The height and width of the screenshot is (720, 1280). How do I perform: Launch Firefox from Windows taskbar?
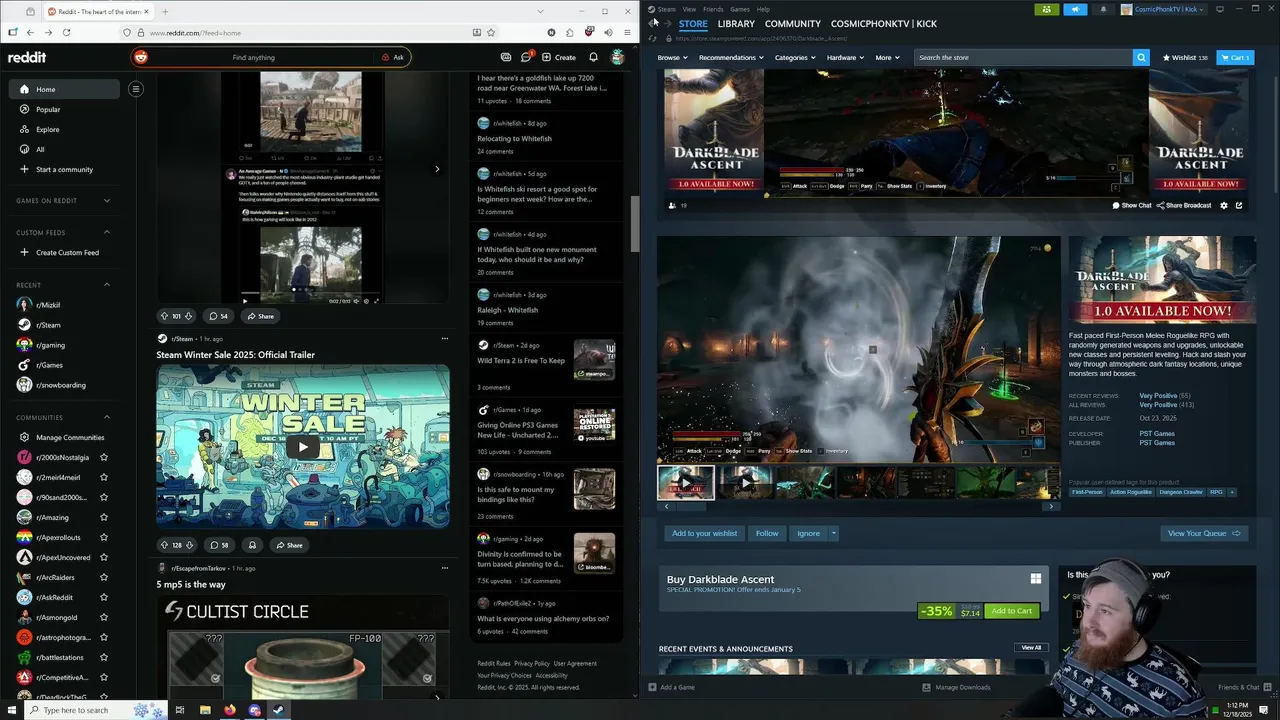pyautogui.click(x=230, y=710)
